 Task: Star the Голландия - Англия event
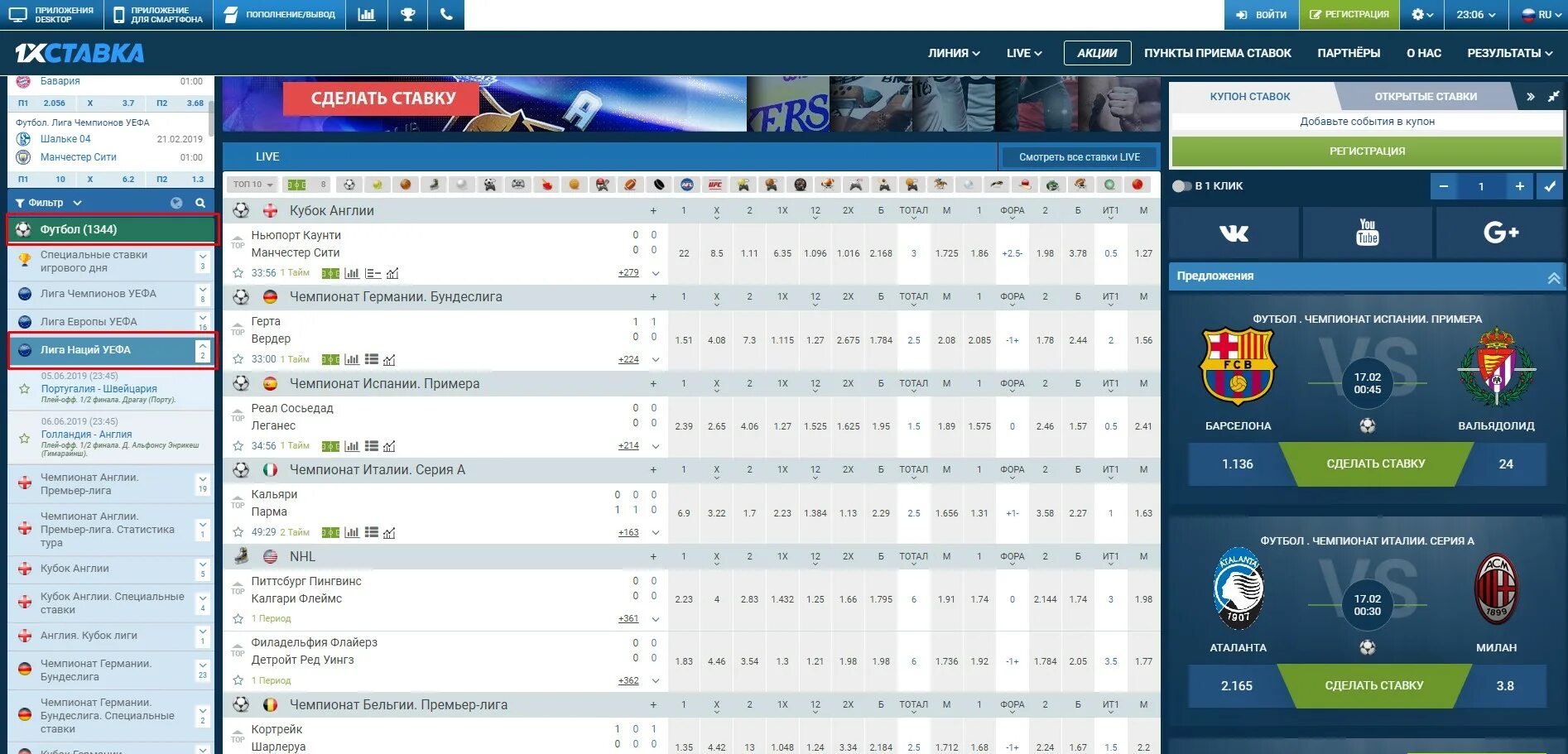24,438
